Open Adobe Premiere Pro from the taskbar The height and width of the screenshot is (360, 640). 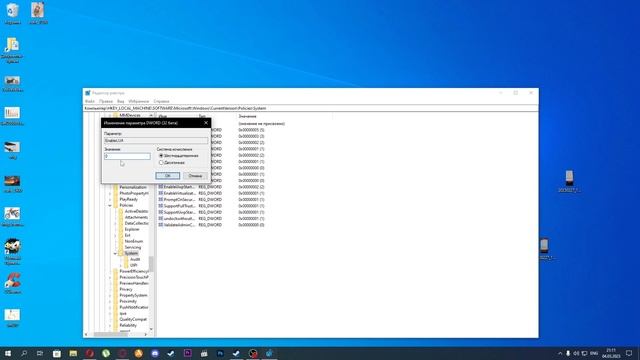187,353
